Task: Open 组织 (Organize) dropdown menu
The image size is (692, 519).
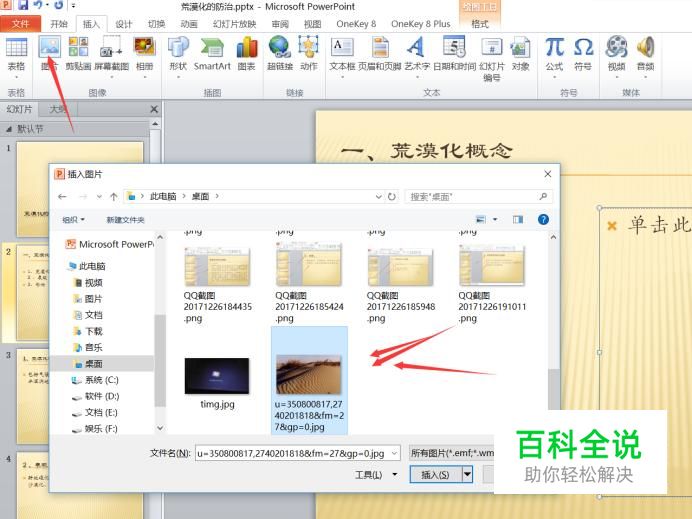Action: (x=73, y=220)
